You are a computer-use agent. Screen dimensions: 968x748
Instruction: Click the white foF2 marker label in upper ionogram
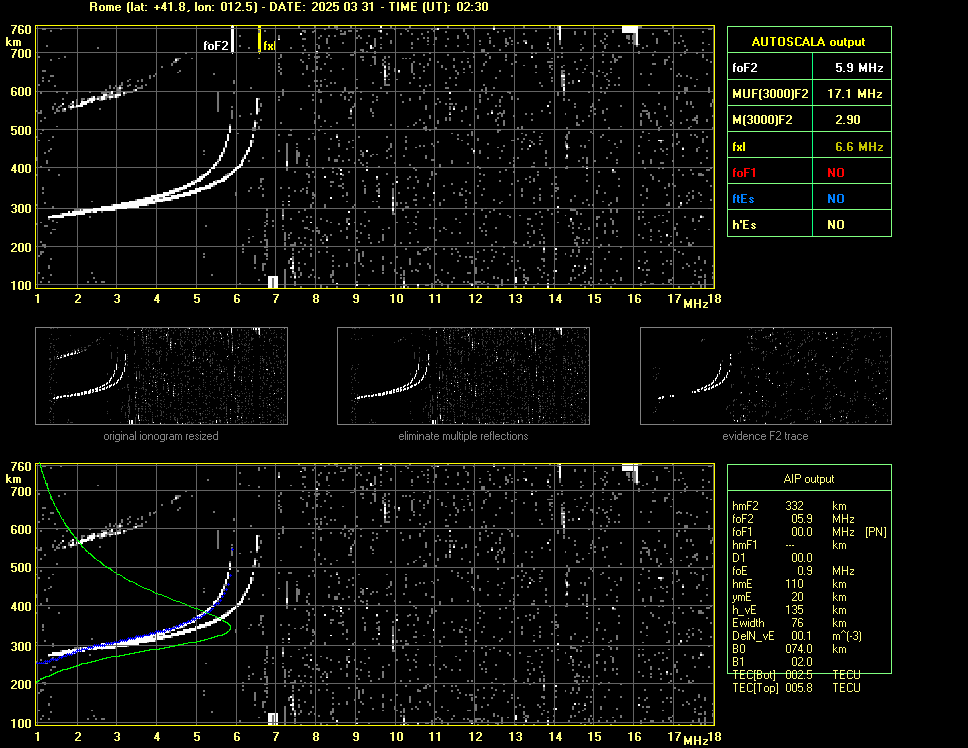pos(216,46)
